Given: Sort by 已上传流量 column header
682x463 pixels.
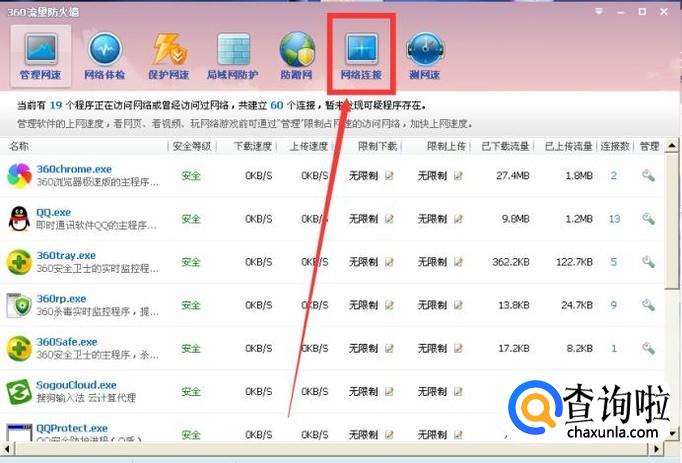Looking at the screenshot, I should [568, 146].
